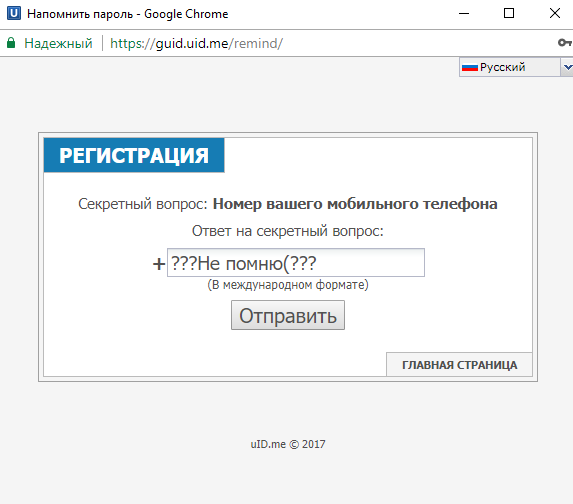This screenshot has height=504, width=573.
Task: Maximize the Chrome popup window
Action: click(x=509, y=14)
